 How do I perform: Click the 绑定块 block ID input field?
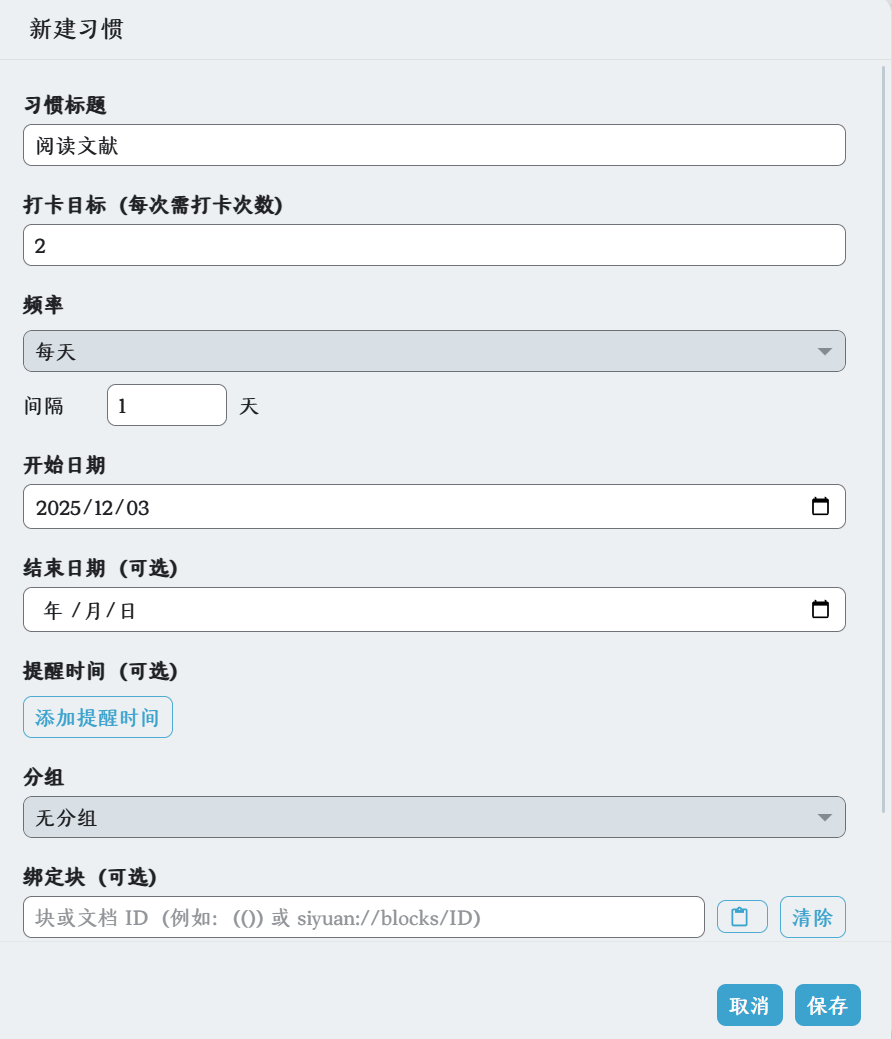tap(363, 917)
